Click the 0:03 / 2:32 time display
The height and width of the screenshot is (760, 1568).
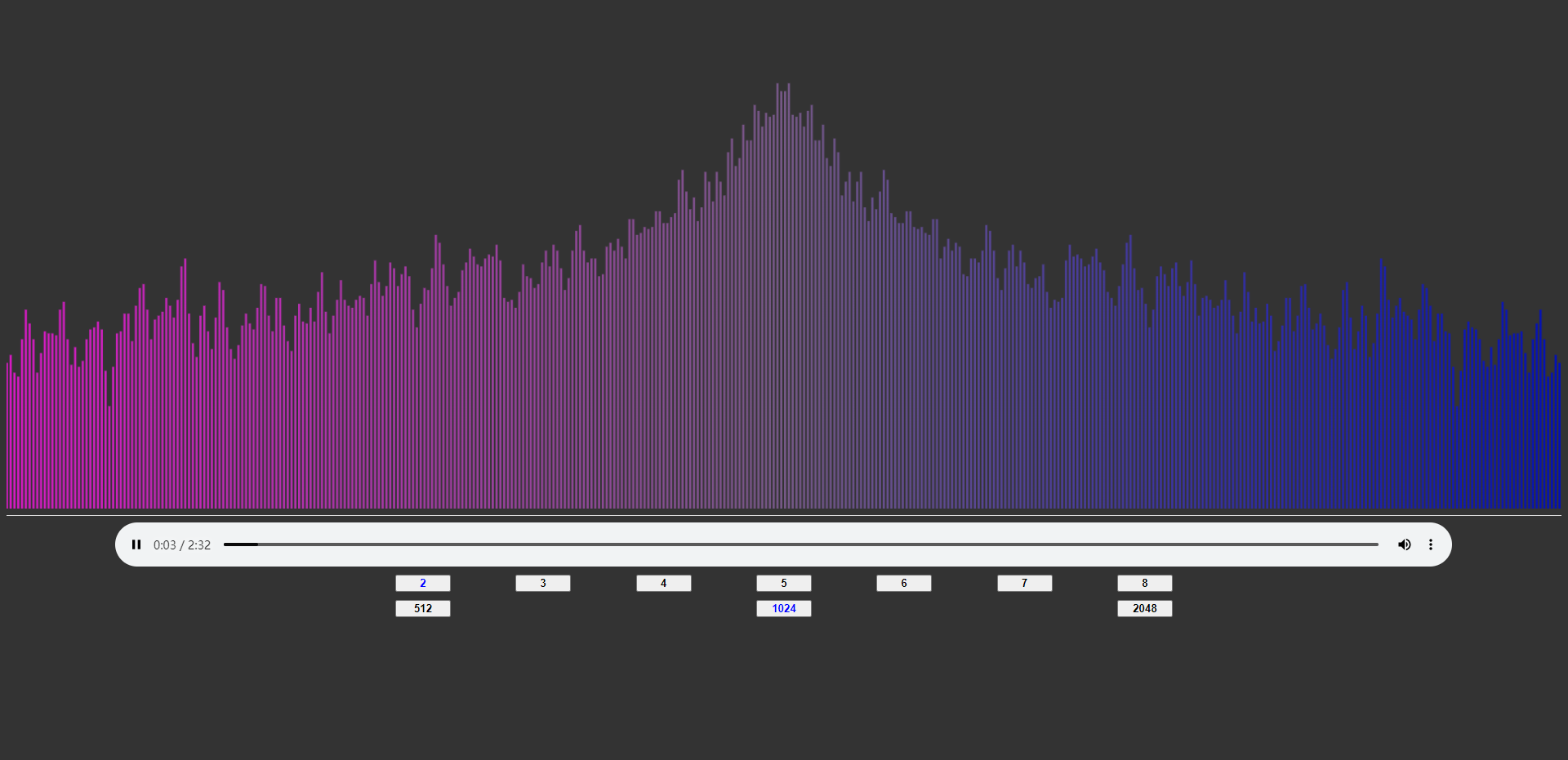(182, 544)
